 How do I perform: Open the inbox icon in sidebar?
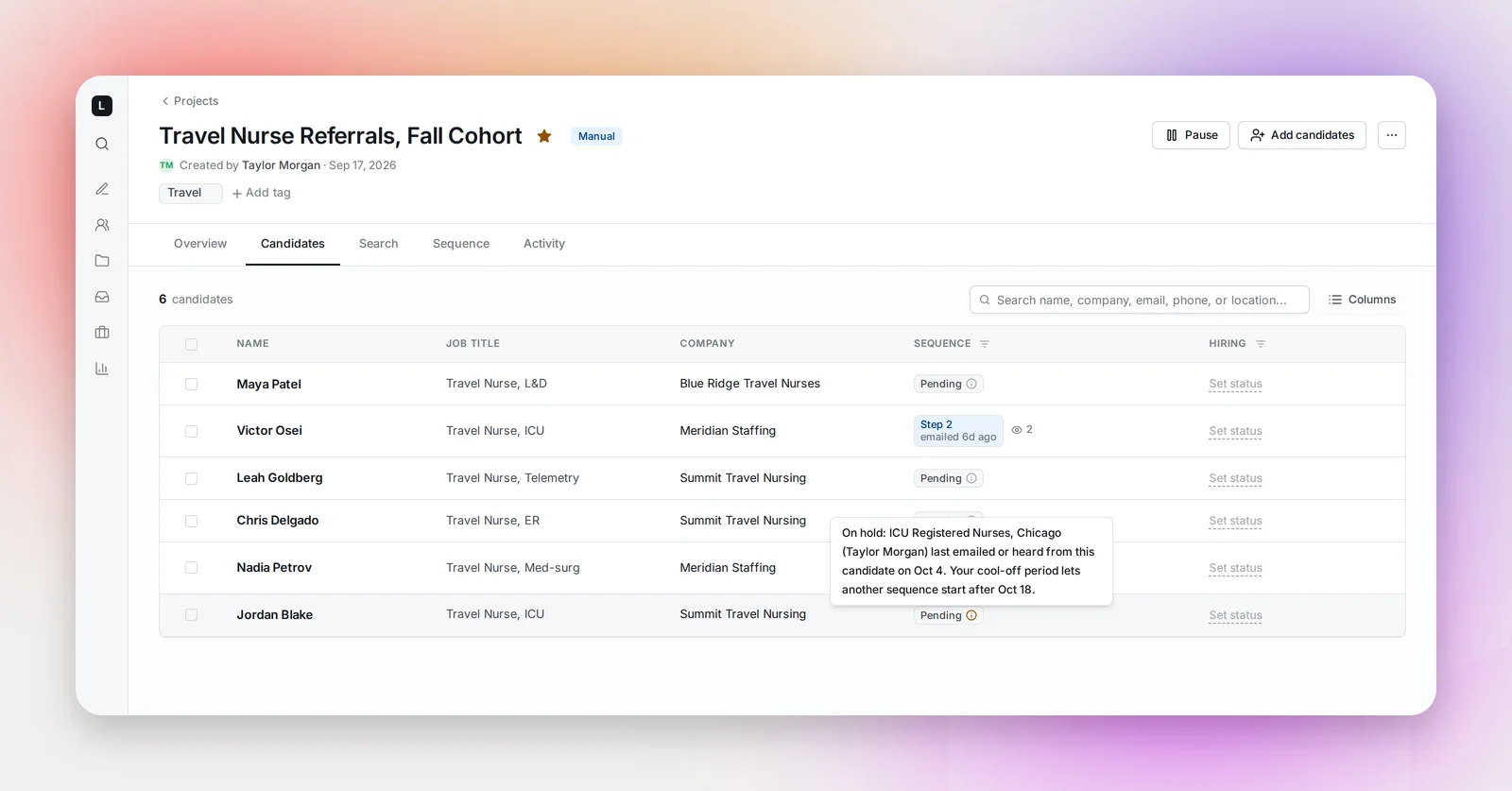(102, 297)
